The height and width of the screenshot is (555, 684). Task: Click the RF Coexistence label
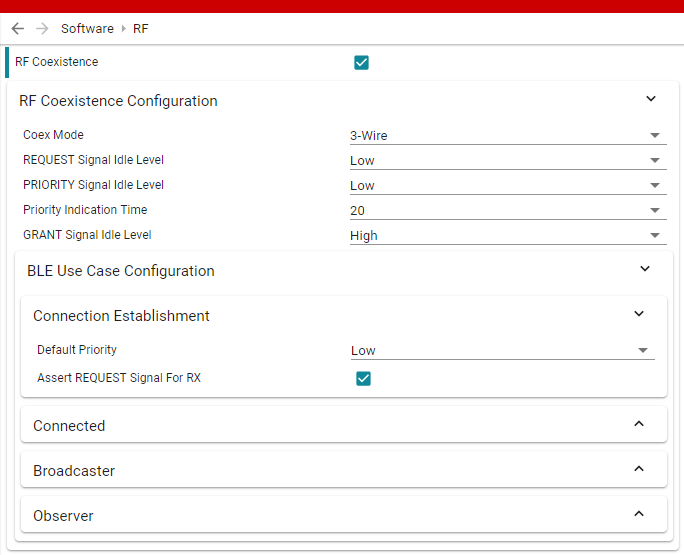point(57,62)
